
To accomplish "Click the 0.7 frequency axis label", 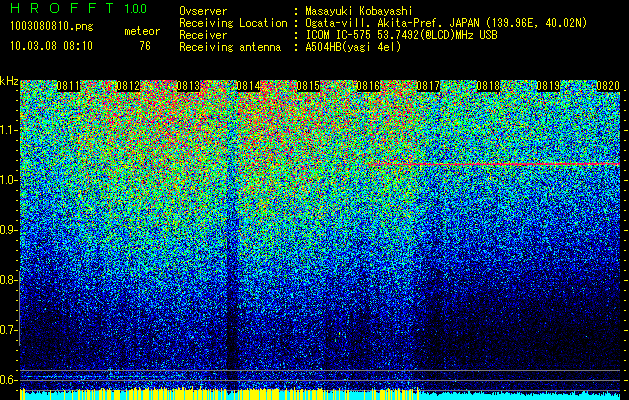I will tap(8, 330).
